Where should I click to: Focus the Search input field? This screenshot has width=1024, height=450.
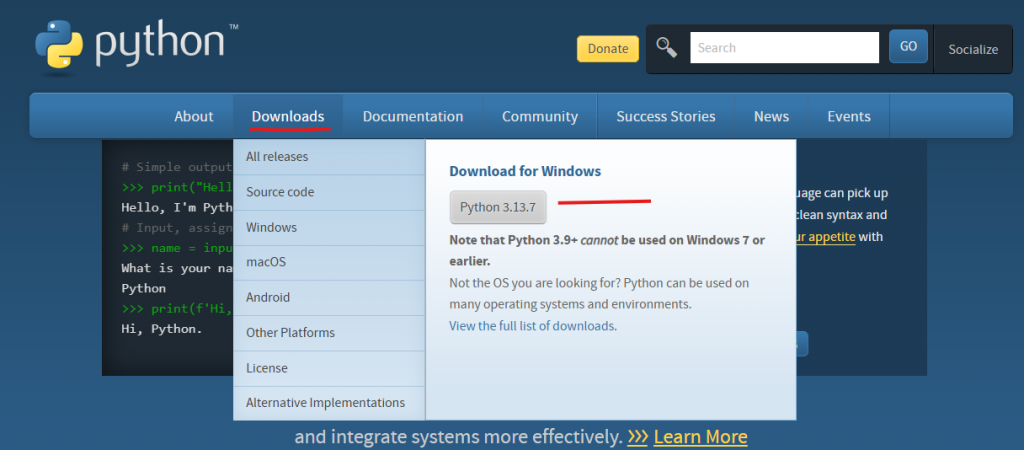783,47
